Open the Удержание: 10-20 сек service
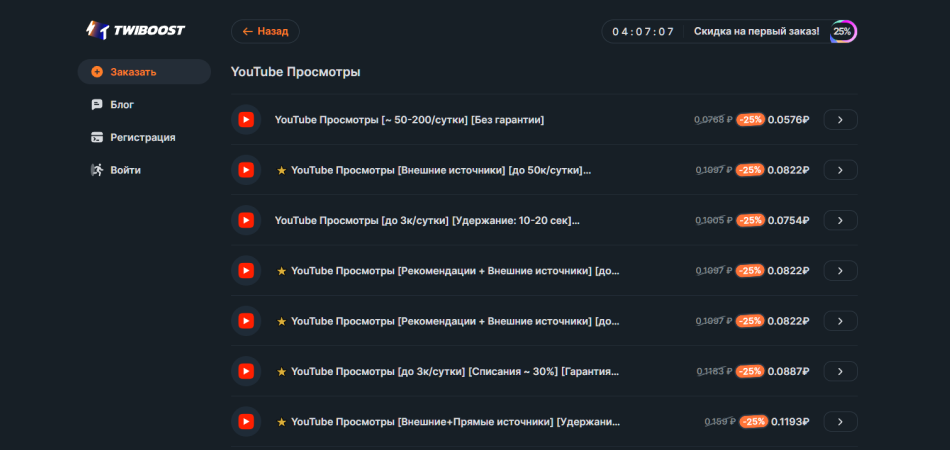The image size is (950, 450). pyautogui.click(x=427, y=220)
